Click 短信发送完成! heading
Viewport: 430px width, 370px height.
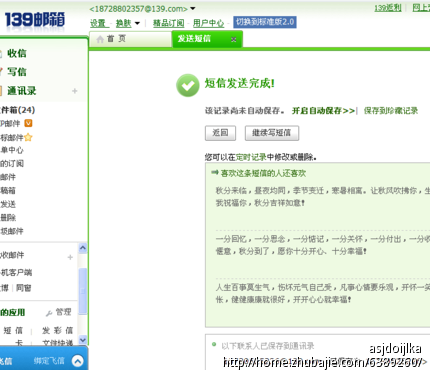240,83
